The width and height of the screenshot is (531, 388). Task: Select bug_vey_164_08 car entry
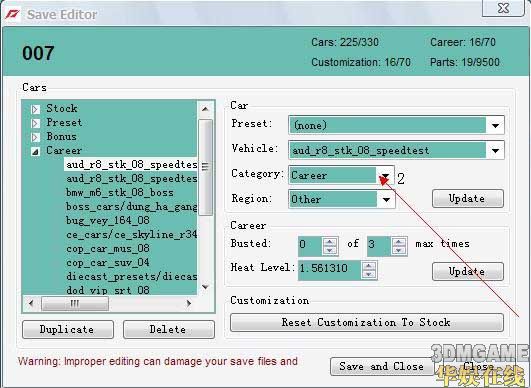(107, 220)
